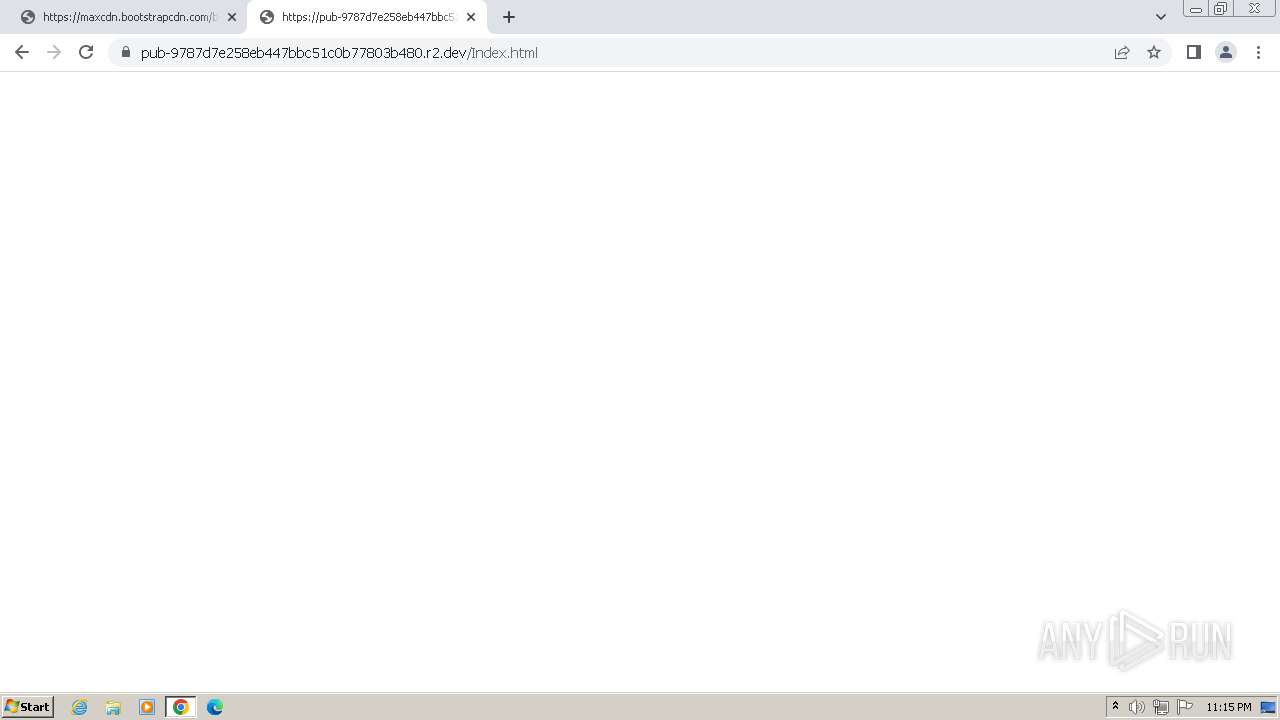
Task: Bookmark this tab with the star icon
Action: point(1154,53)
